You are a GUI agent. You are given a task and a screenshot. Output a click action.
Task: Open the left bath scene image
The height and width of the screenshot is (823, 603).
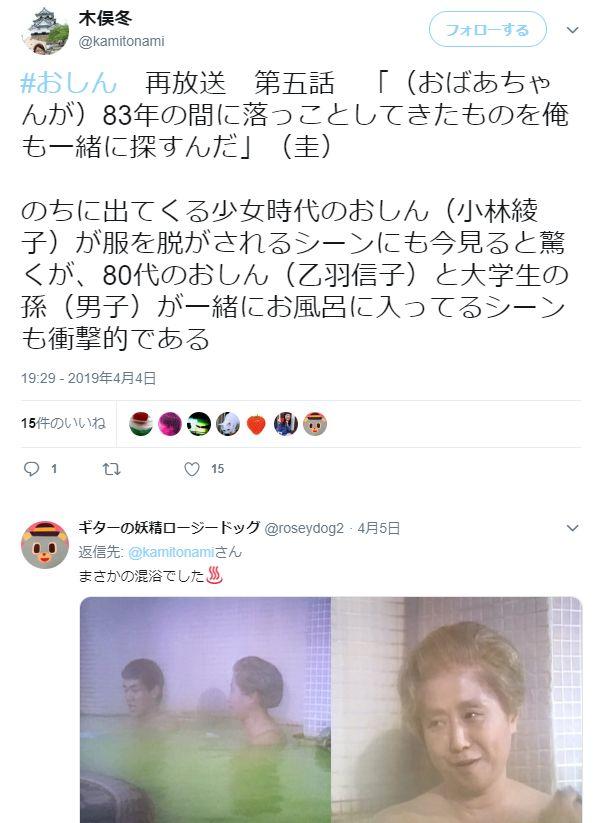coord(205,710)
